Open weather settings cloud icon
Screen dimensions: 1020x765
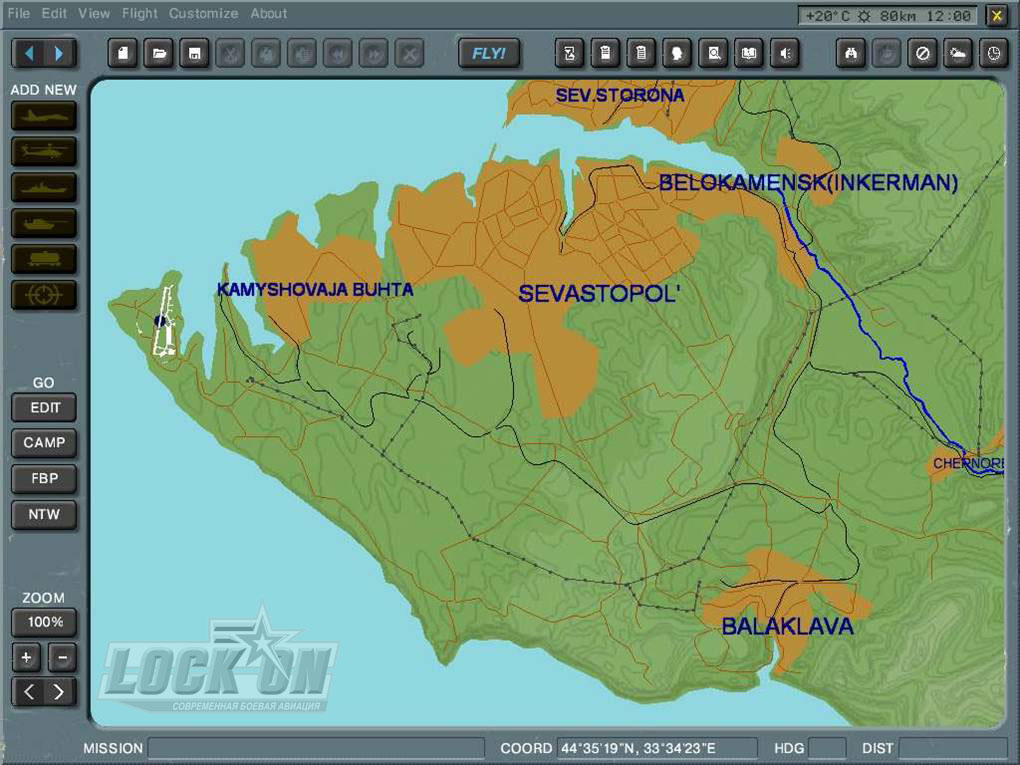pos(957,53)
